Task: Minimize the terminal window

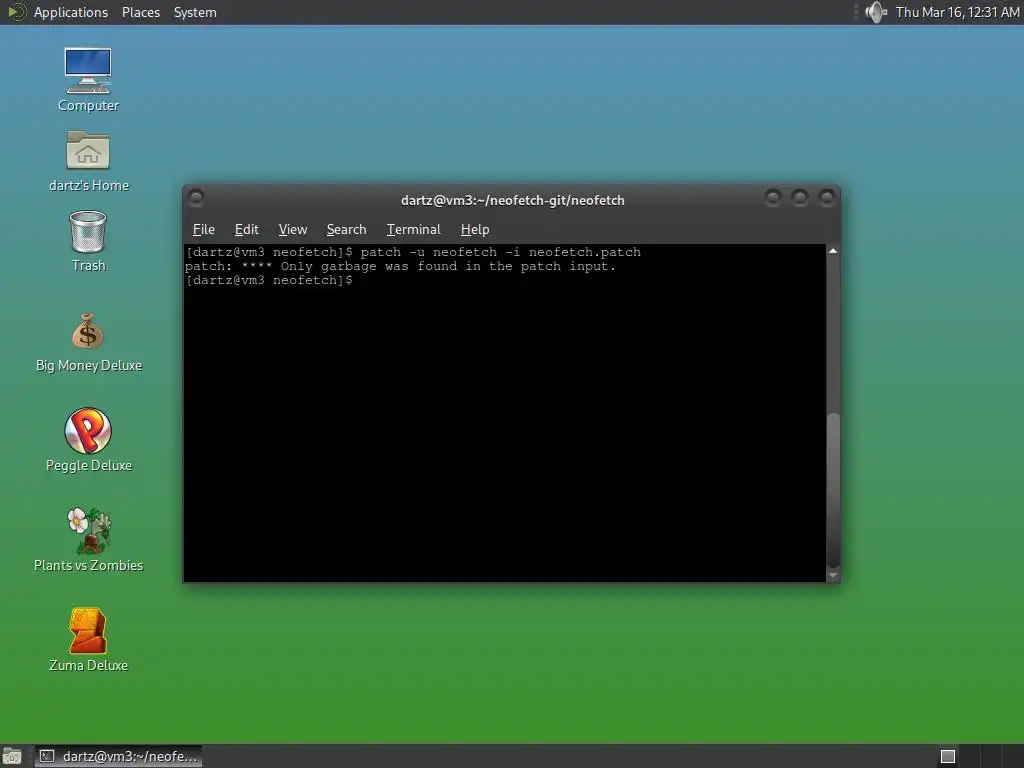Action: coord(773,197)
